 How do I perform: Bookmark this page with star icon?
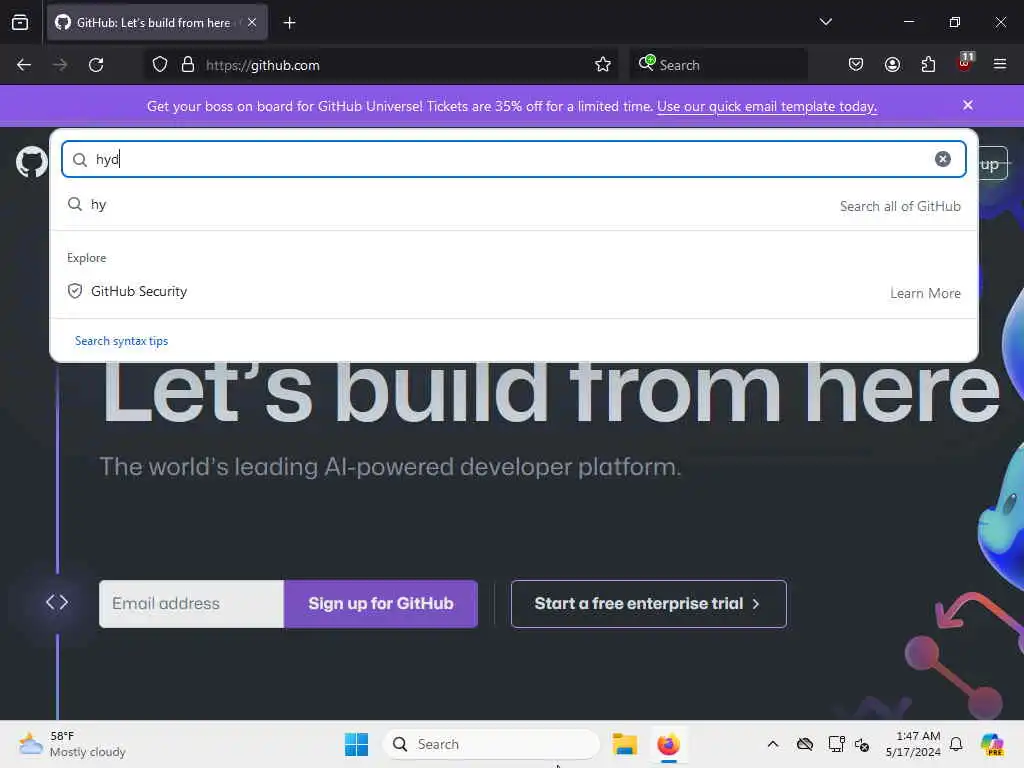603,65
